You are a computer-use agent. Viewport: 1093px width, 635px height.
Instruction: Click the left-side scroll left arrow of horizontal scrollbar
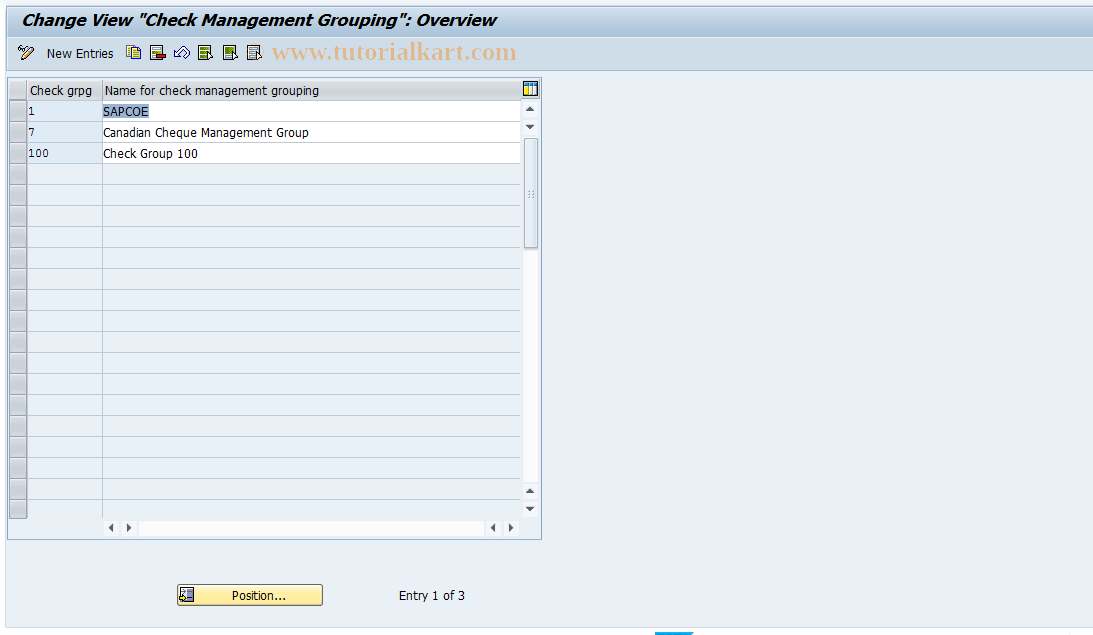(111, 528)
